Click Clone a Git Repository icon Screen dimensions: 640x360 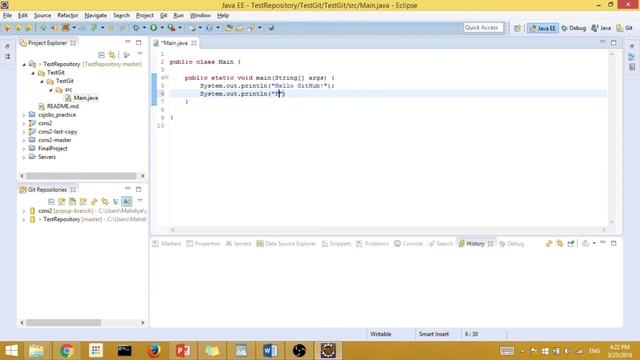72,202
